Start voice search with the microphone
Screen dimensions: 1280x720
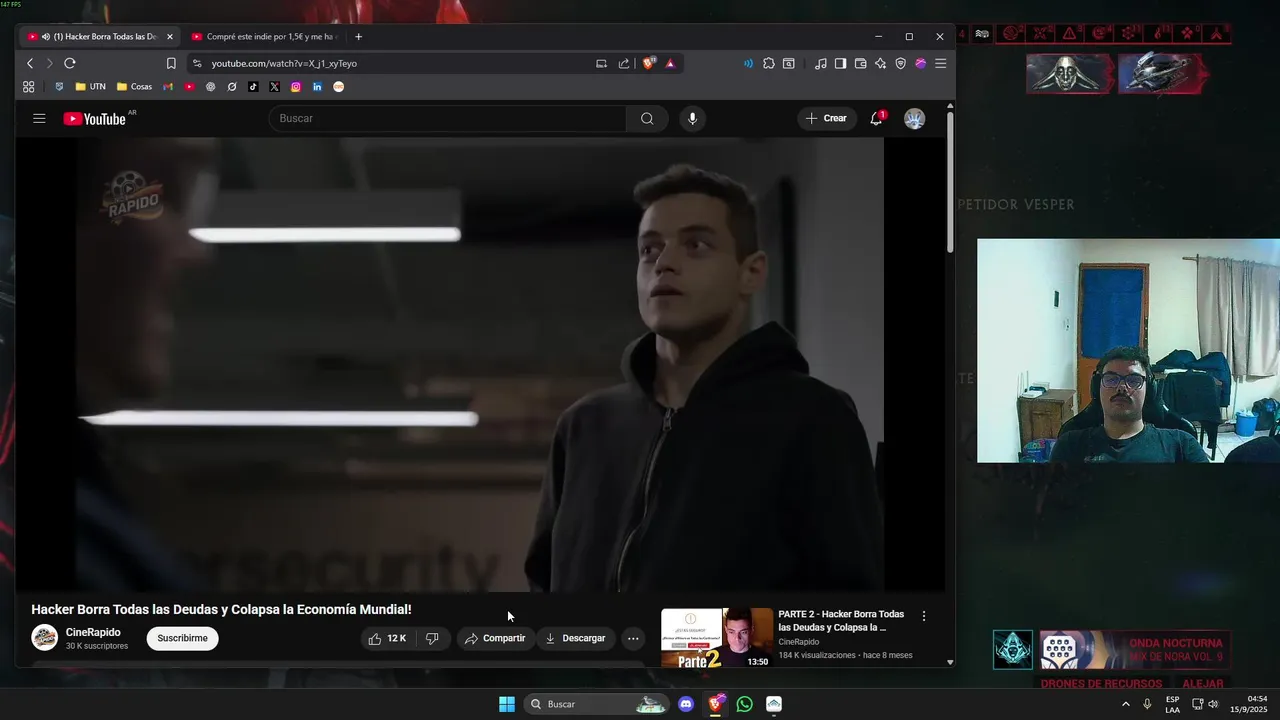692,118
